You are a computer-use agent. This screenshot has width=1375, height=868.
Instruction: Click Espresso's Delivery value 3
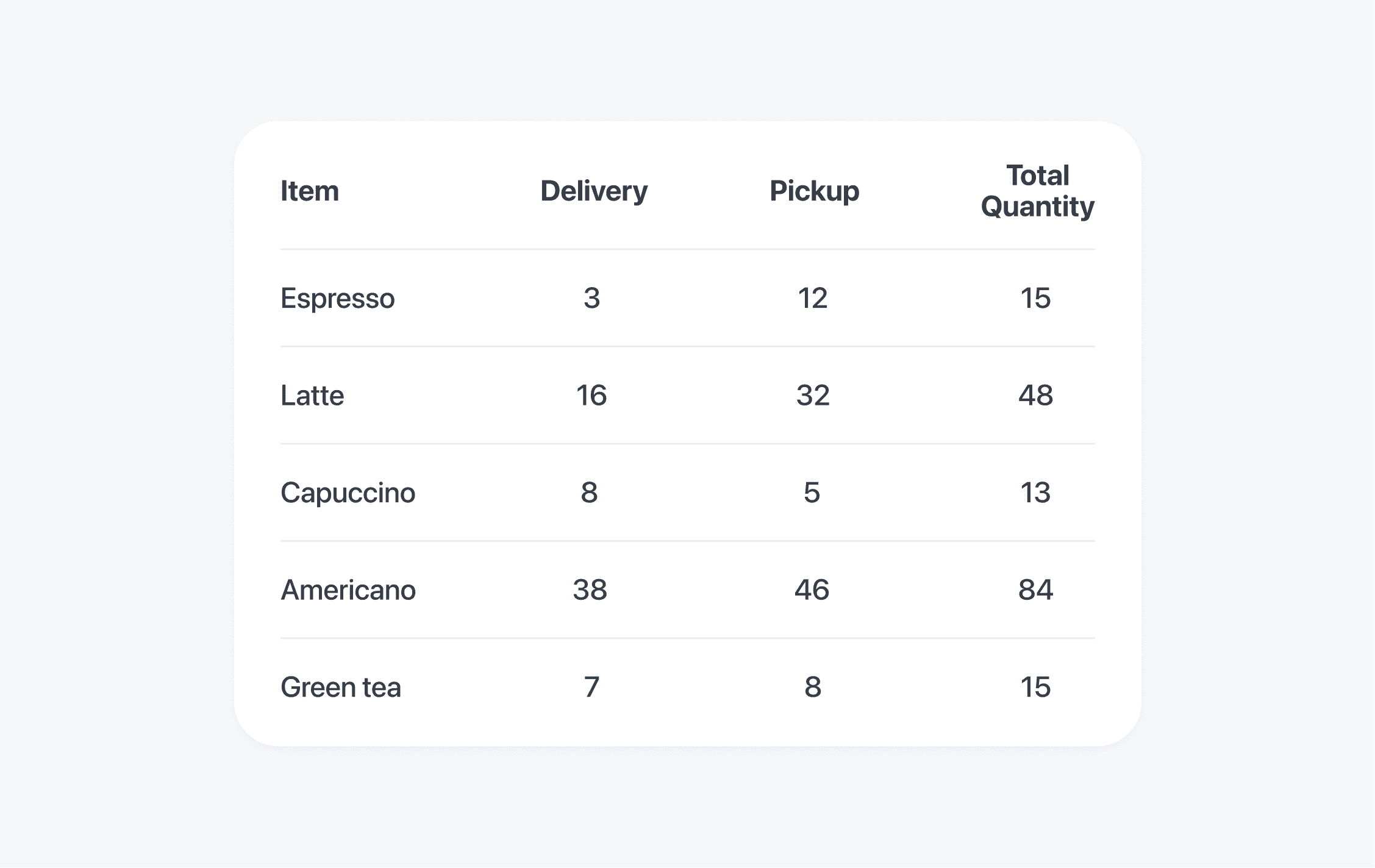pos(591,299)
